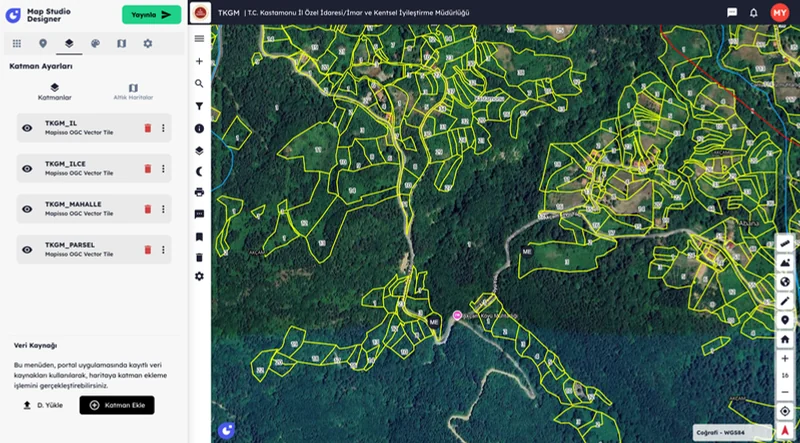Click the zoom level 16 indicator

(785, 376)
